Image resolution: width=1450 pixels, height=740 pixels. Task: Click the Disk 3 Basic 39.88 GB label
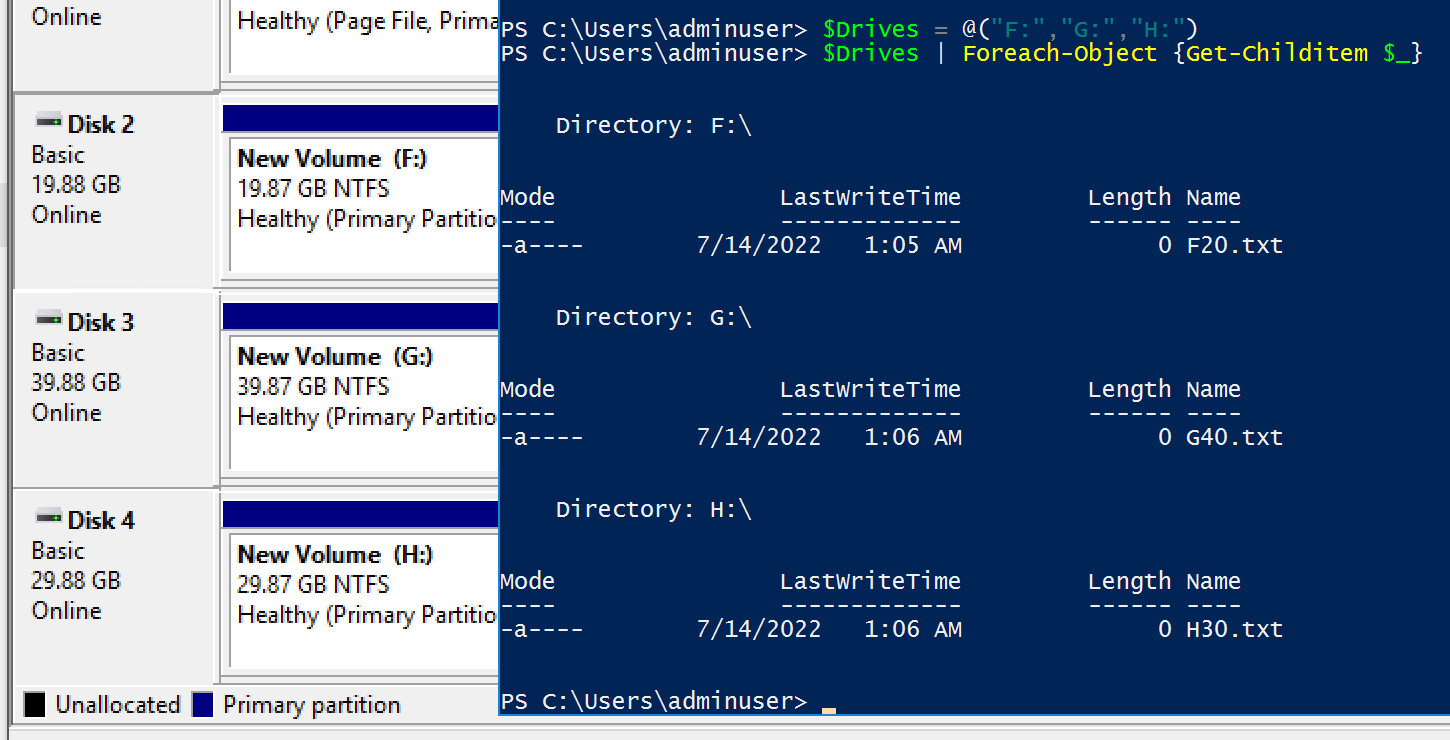pos(76,368)
